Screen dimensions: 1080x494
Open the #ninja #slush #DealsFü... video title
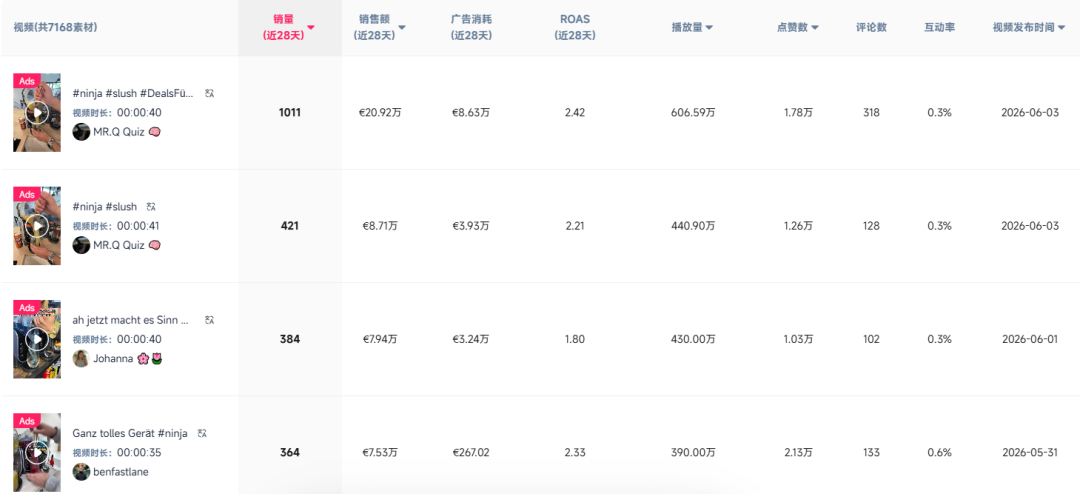click(x=133, y=93)
